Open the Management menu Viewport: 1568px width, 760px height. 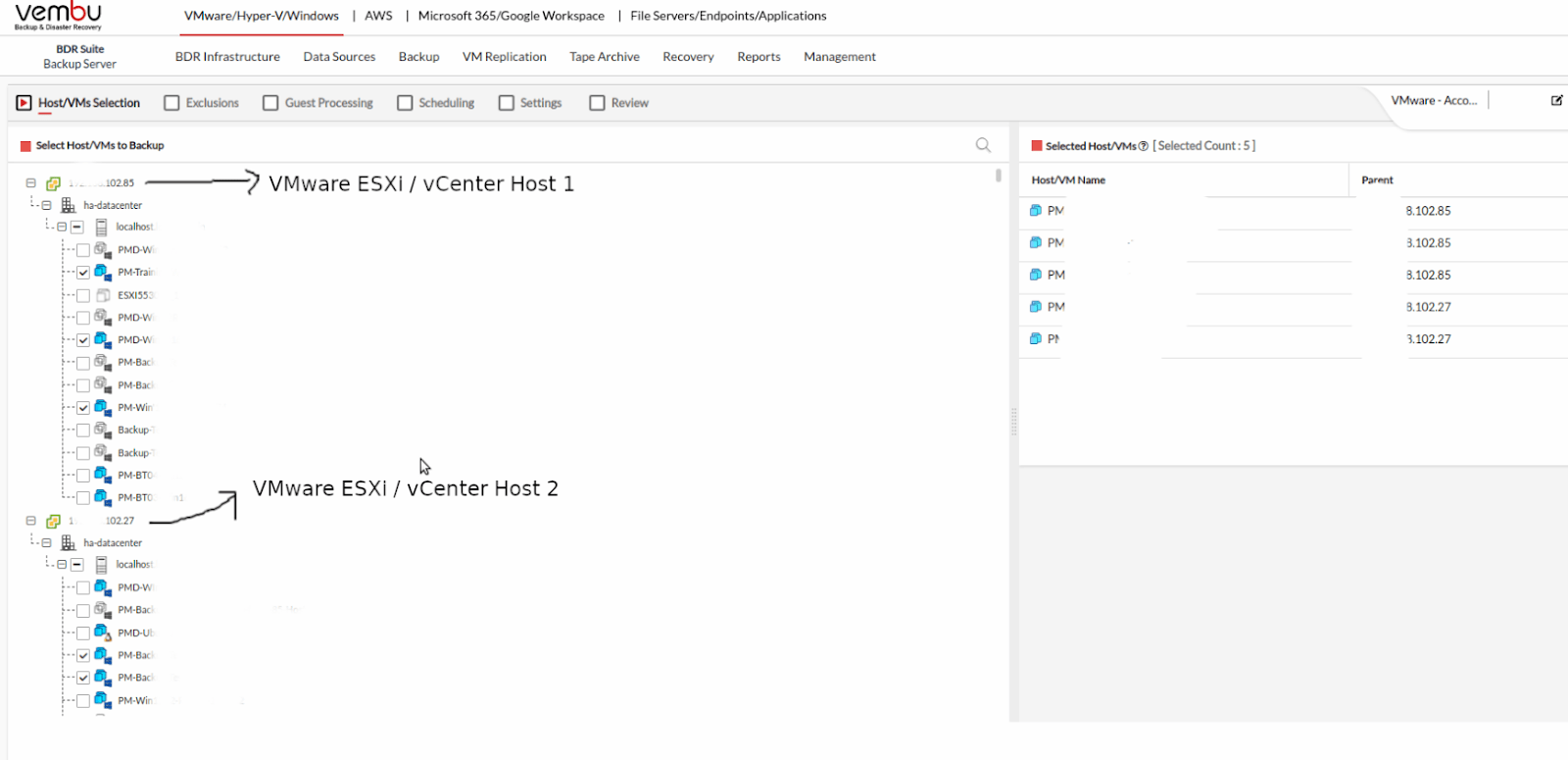[x=840, y=57]
